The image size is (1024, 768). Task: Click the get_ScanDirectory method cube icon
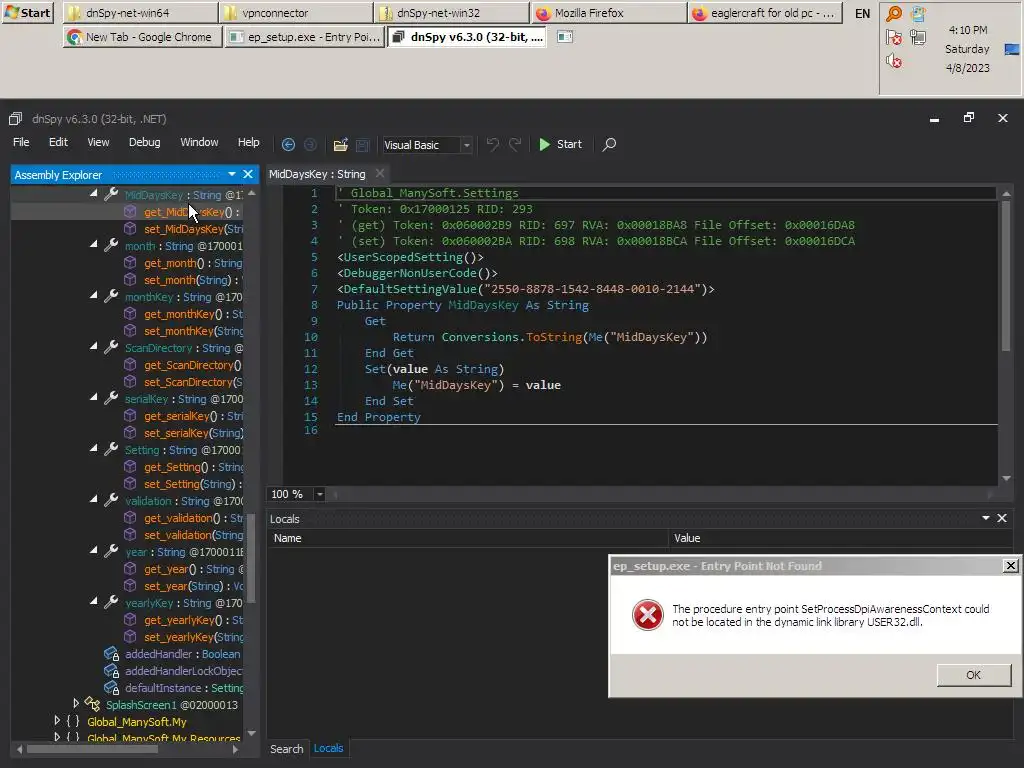click(x=130, y=364)
